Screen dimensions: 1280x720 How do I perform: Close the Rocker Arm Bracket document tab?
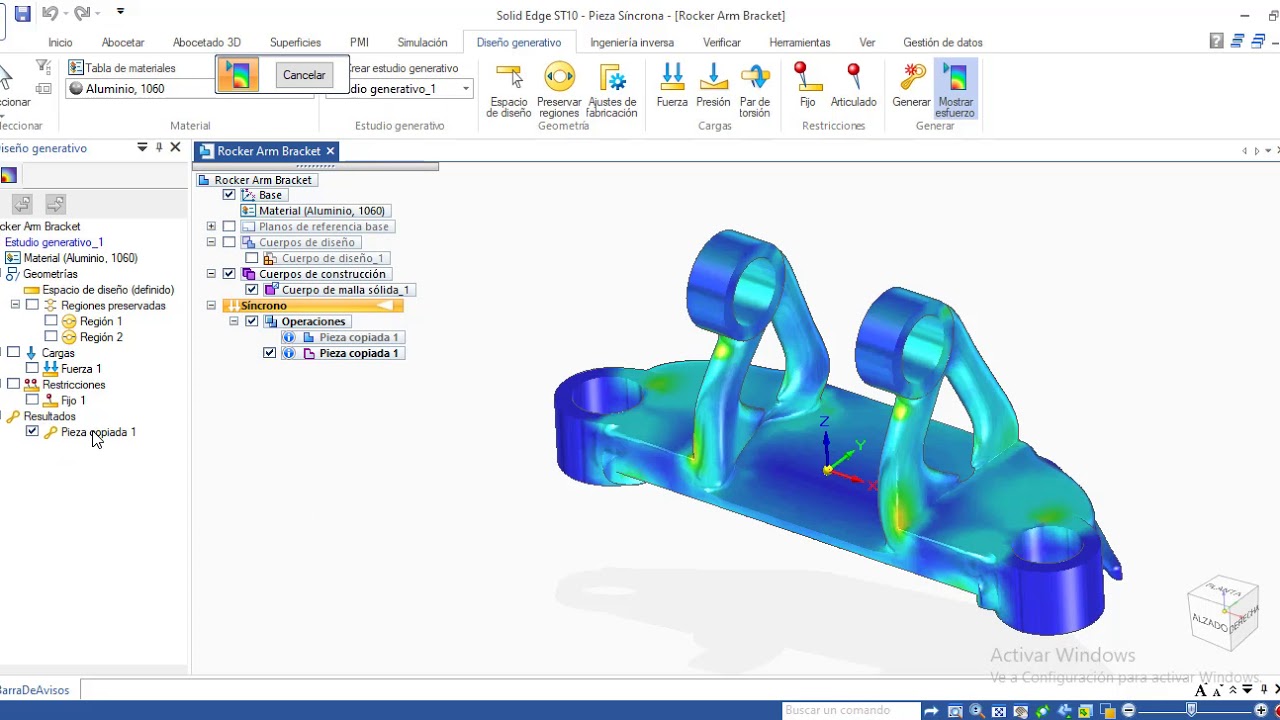[330, 151]
